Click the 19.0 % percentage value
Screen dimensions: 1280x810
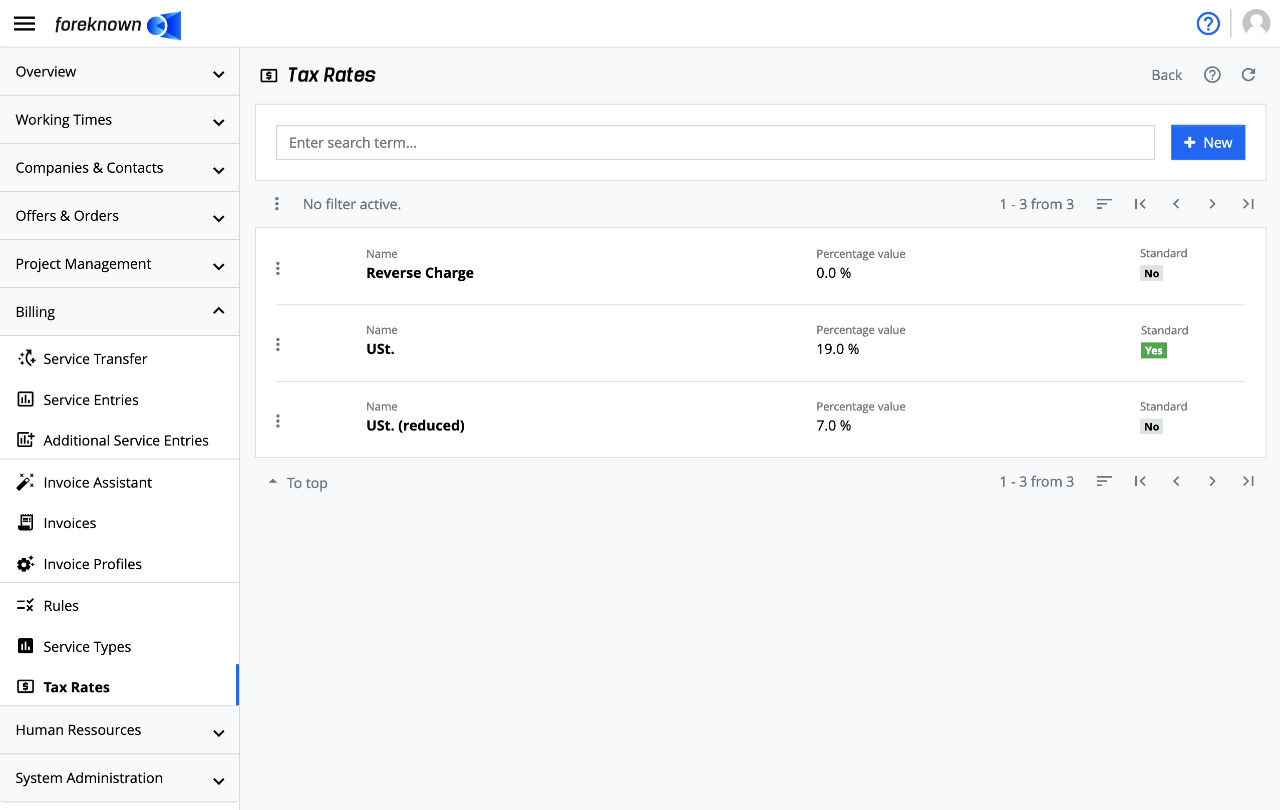point(838,349)
